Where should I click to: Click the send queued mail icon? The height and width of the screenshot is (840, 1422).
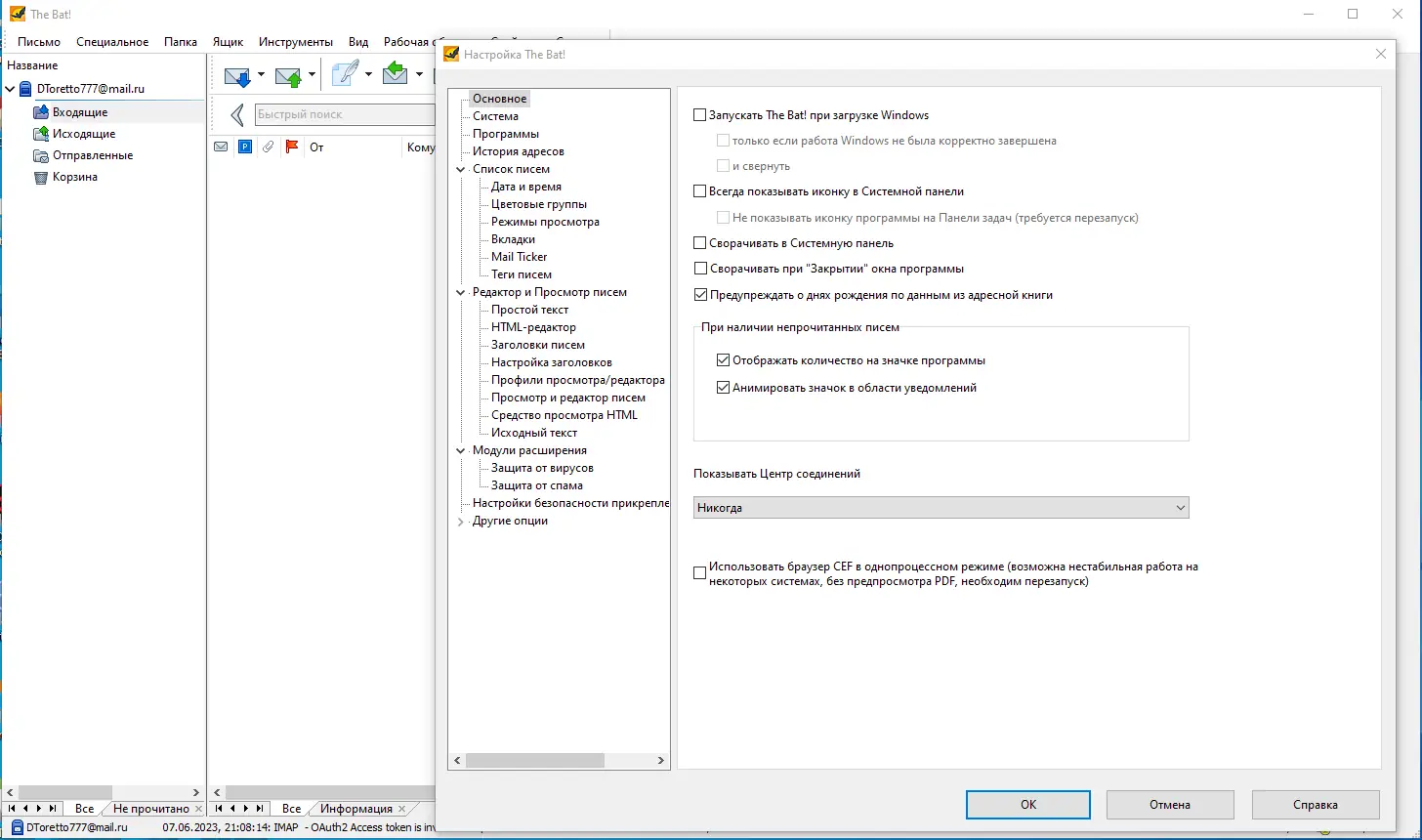click(288, 75)
